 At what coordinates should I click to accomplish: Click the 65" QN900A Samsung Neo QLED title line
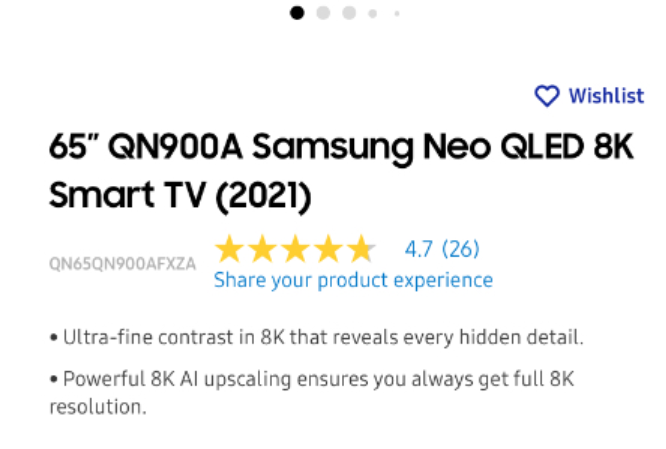tap(341, 149)
